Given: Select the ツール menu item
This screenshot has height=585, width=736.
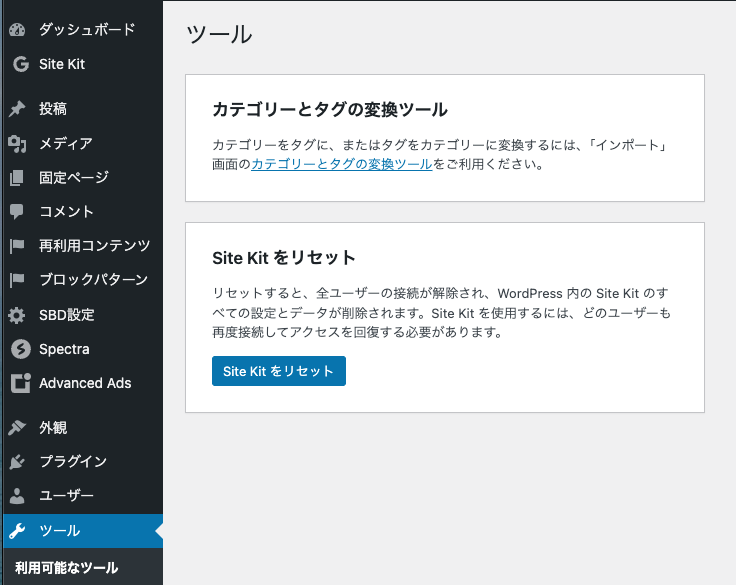Looking at the screenshot, I should click(83, 531).
